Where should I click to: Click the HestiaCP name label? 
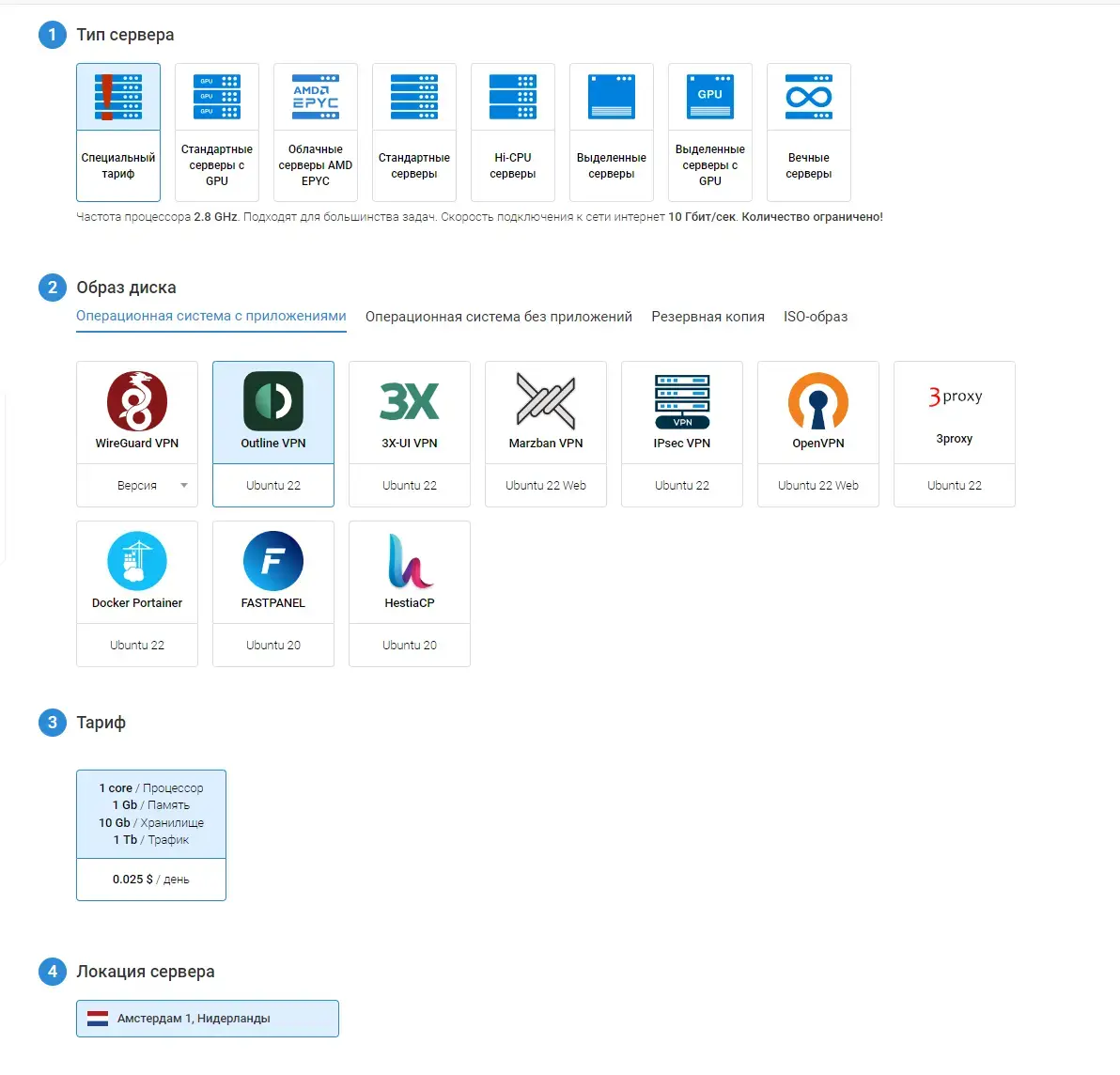pos(410,603)
